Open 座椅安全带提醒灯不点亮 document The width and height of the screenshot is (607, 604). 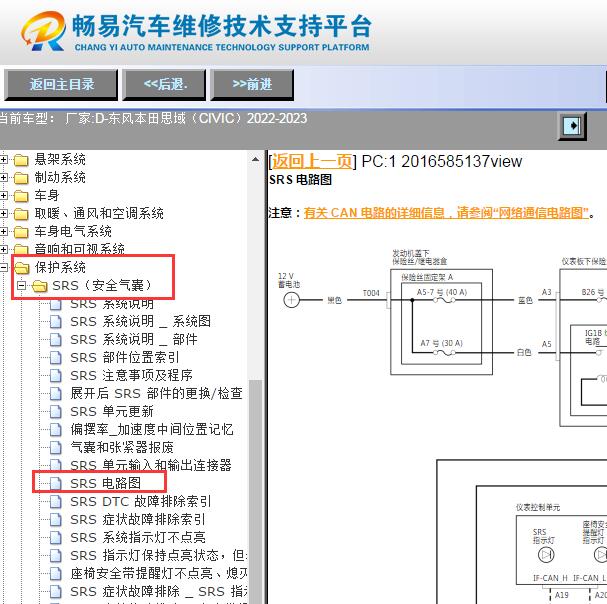[159, 573]
